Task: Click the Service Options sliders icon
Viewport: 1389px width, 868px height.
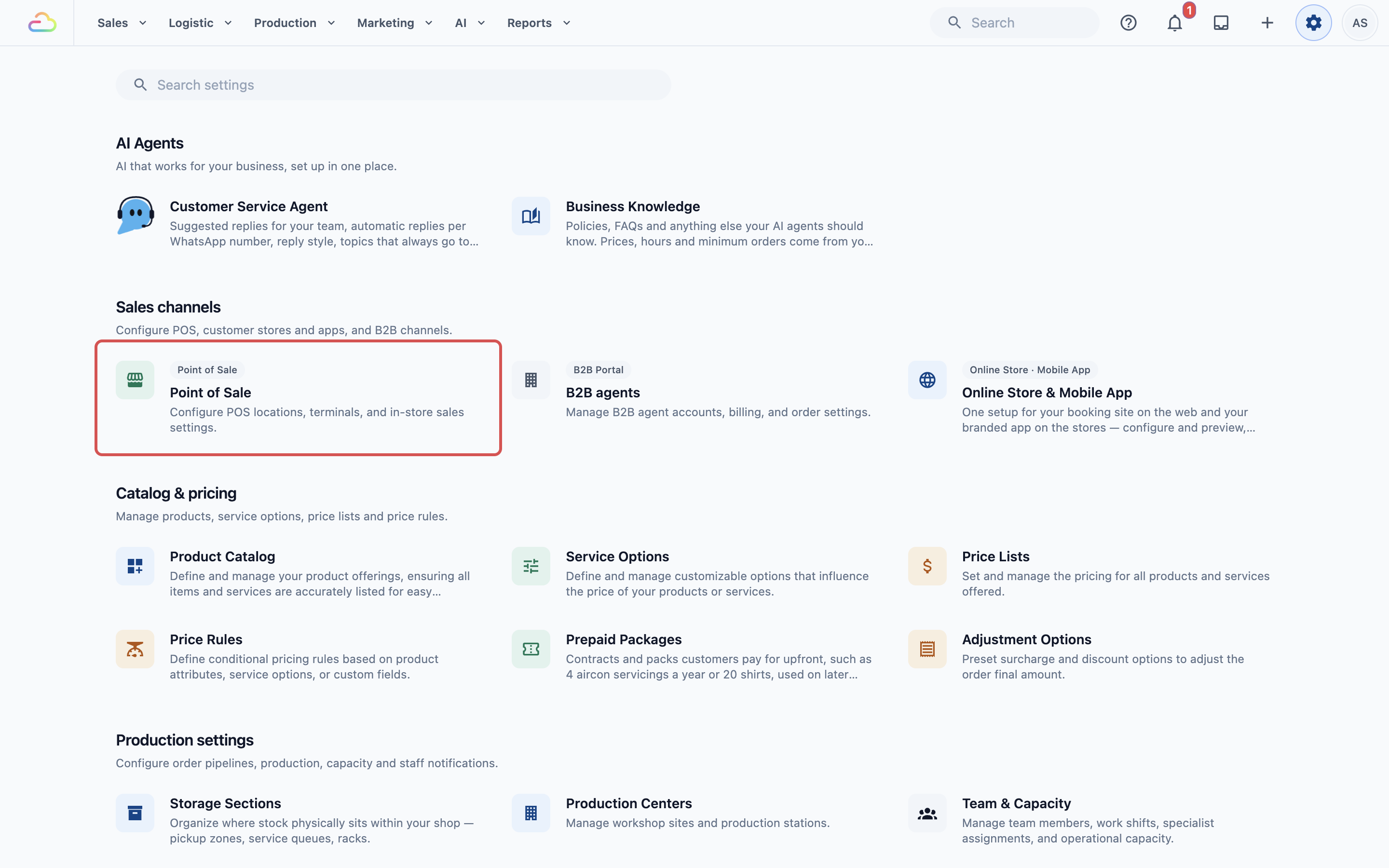Action: click(531, 566)
